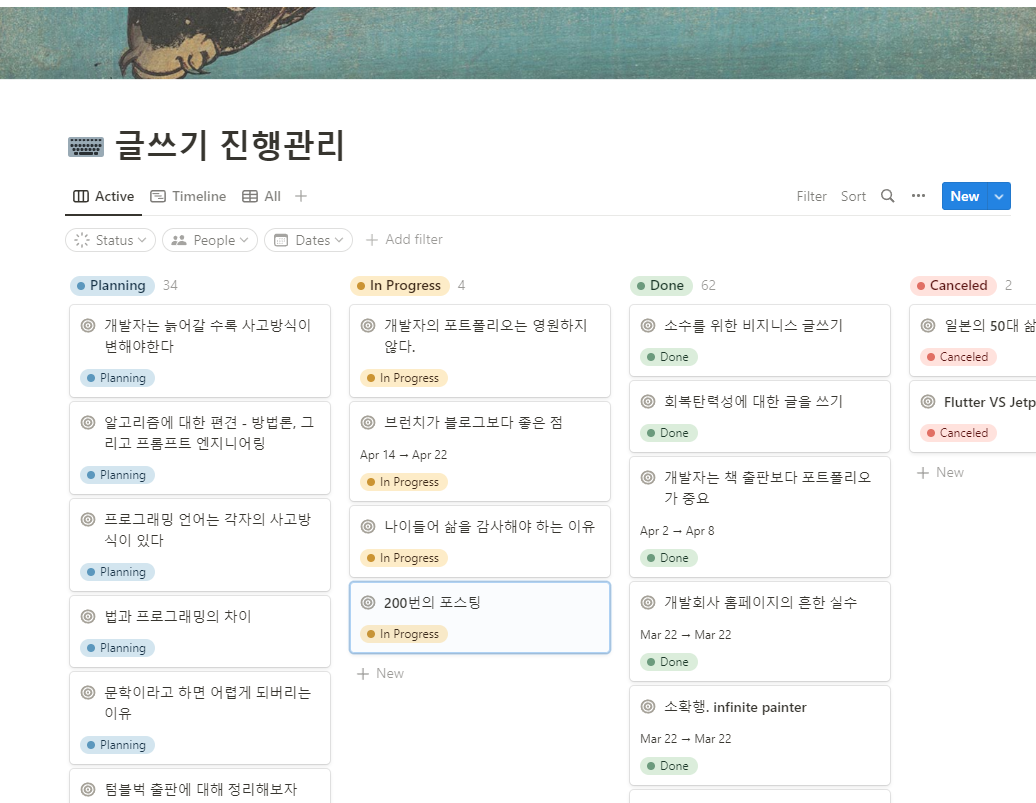This screenshot has width=1036, height=803.
Task: Click the Planning column count 34
Action: point(170,286)
